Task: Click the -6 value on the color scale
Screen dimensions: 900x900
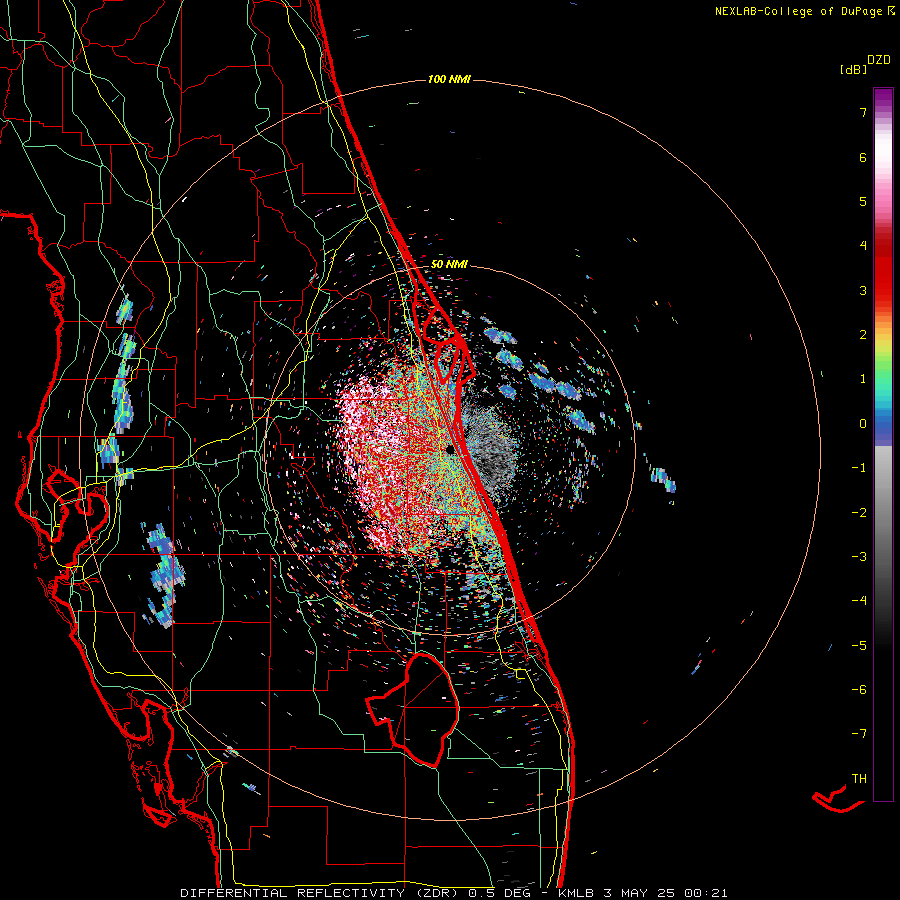Action: point(859,690)
